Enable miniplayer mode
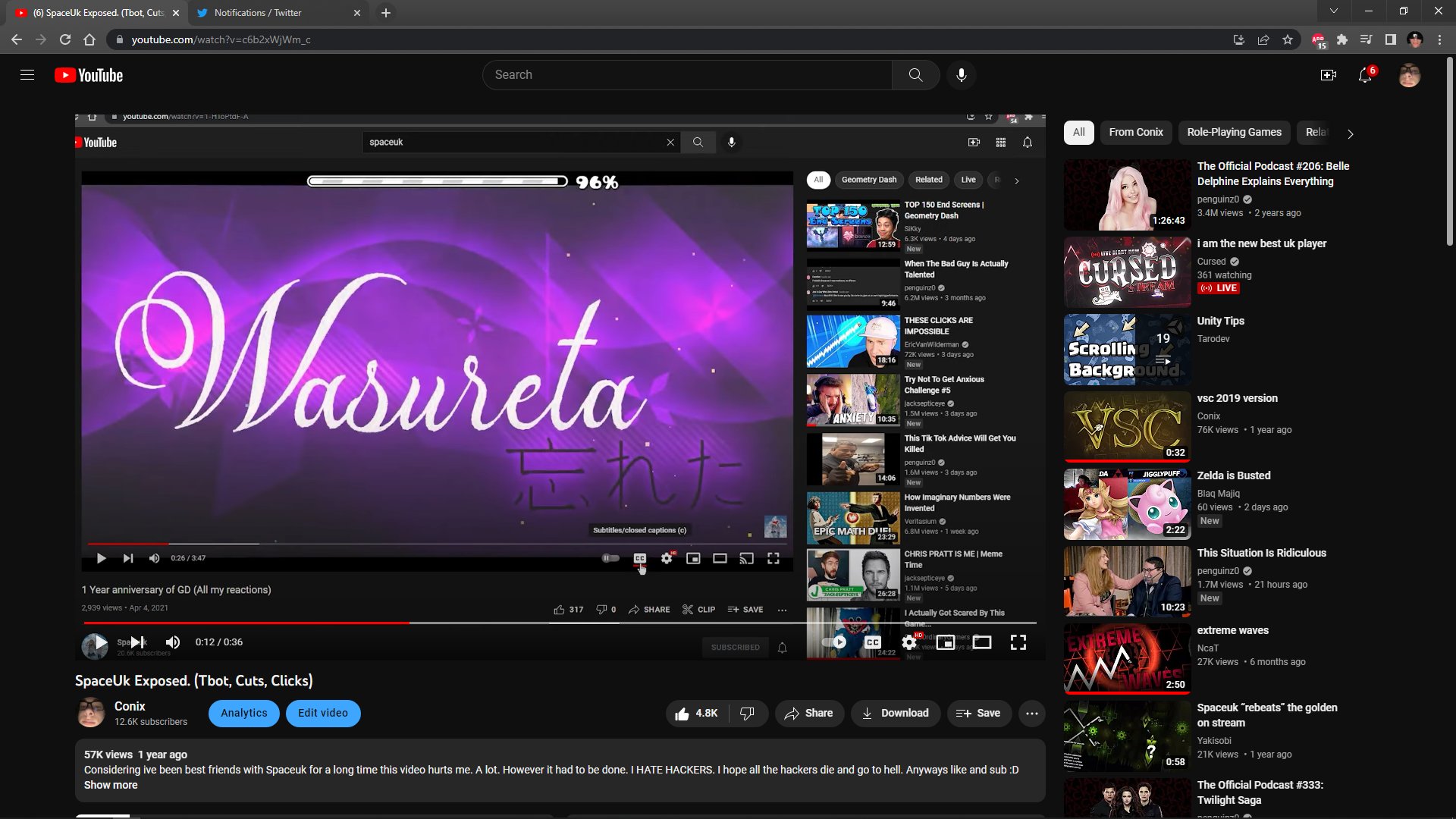 pos(945,642)
